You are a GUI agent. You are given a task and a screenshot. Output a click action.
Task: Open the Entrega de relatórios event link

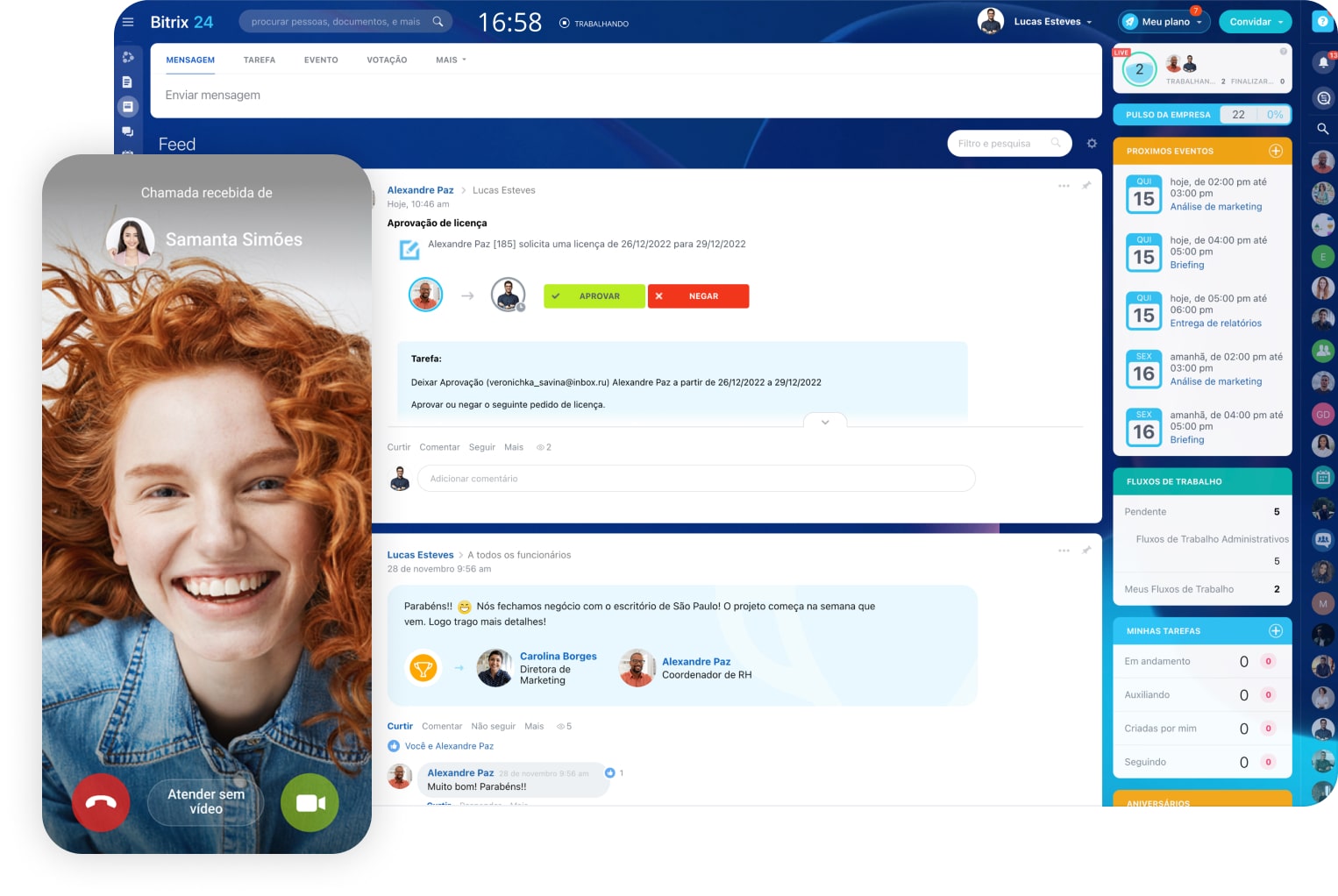tap(1215, 324)
